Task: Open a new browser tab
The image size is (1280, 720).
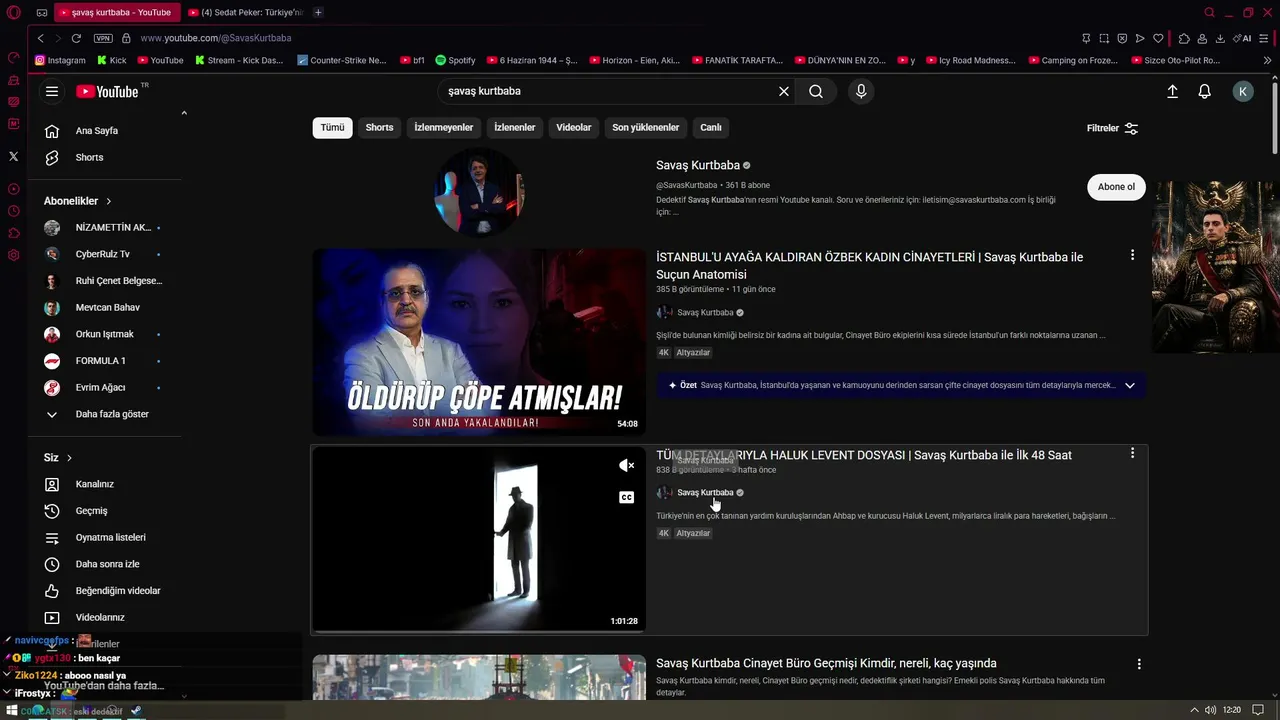Action: coord(318,12)
